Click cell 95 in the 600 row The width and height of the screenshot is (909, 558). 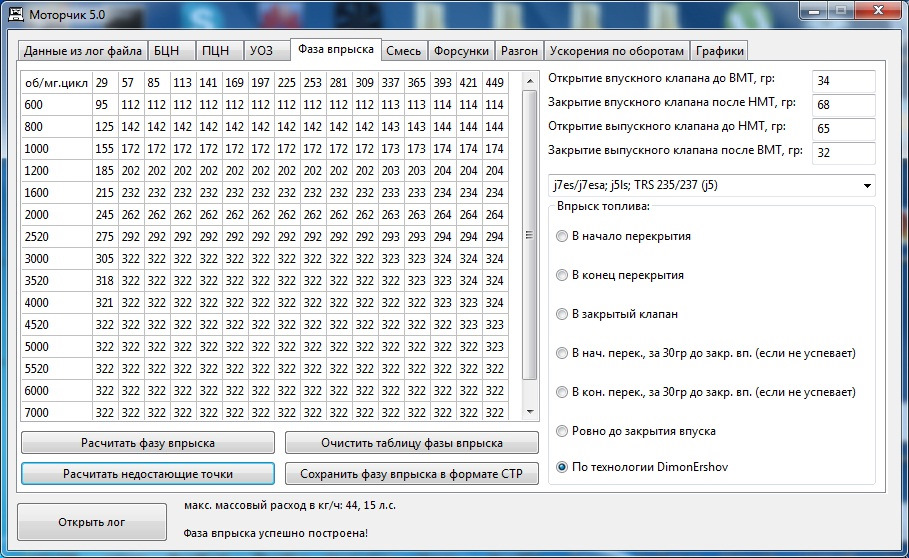pos(106,105)
